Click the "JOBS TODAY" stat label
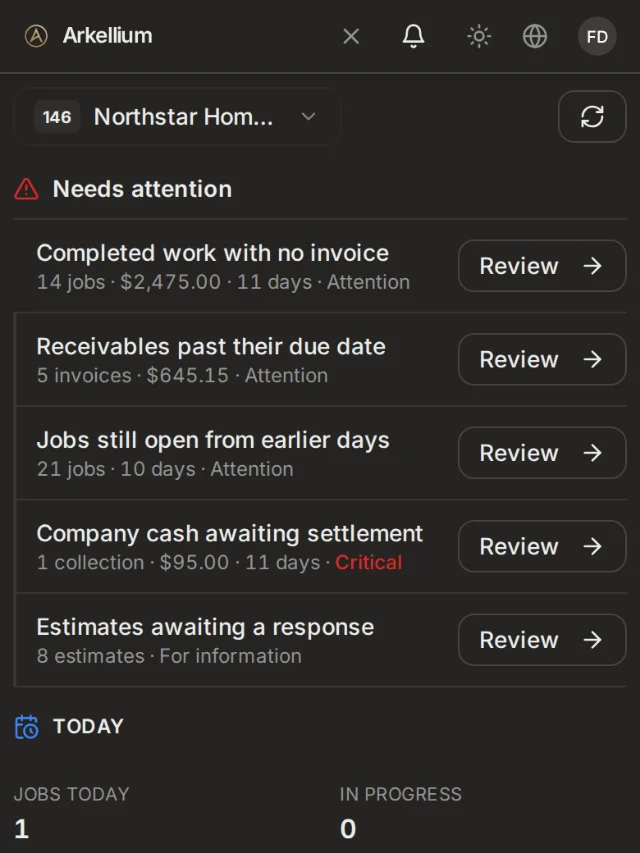640x853 pixels. [71, 794]
